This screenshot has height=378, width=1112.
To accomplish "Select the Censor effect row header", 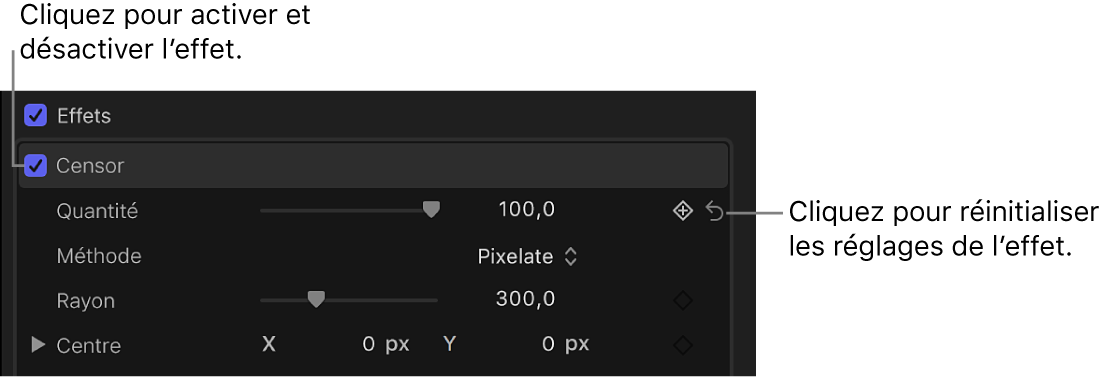I will (373, 166).
